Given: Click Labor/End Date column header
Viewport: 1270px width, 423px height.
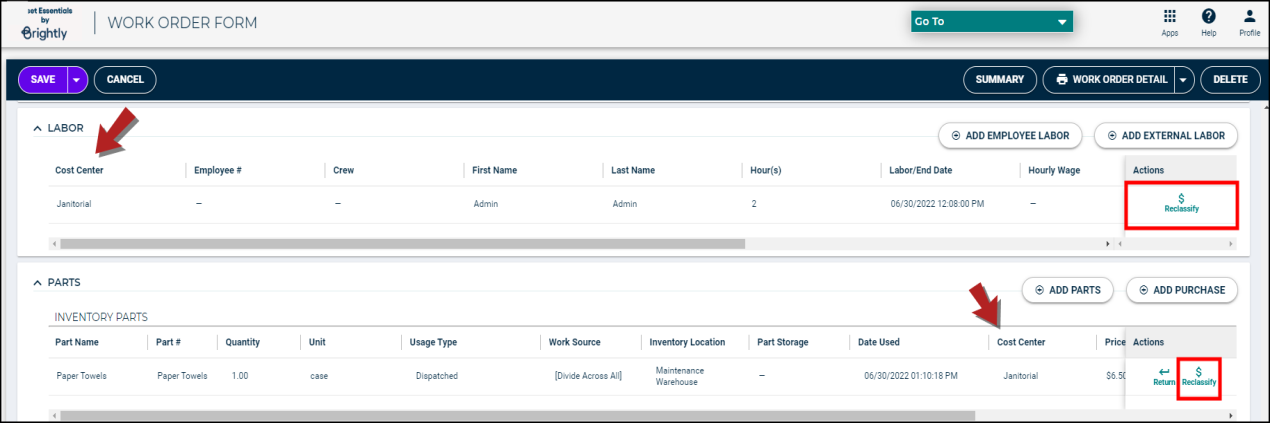Looking at the screenshot, I should pyautogui.click(x=920, y=170).
